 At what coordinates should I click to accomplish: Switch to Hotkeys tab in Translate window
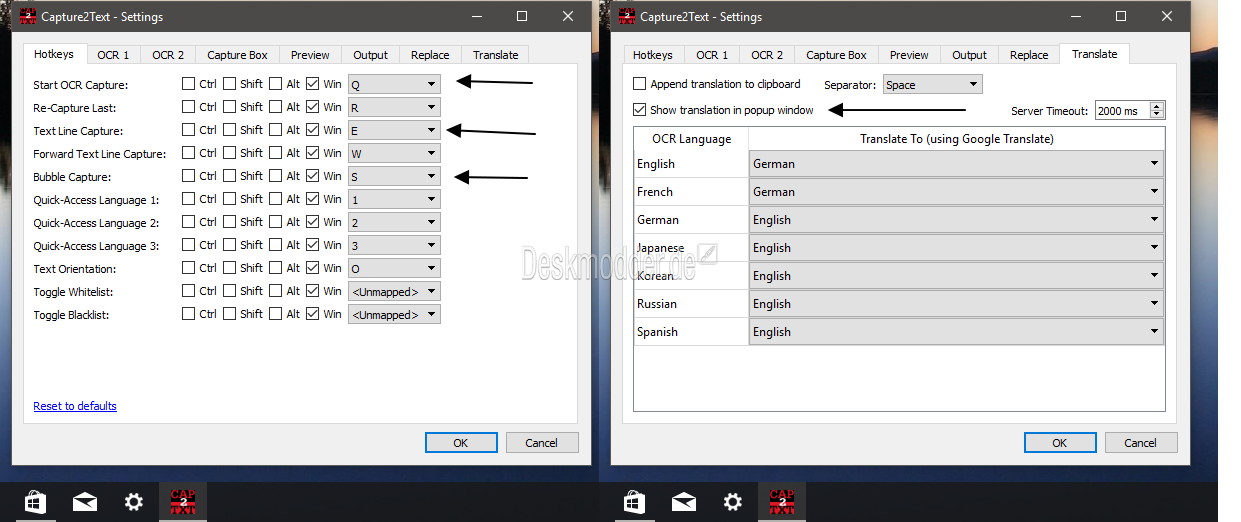click(653, 55)
